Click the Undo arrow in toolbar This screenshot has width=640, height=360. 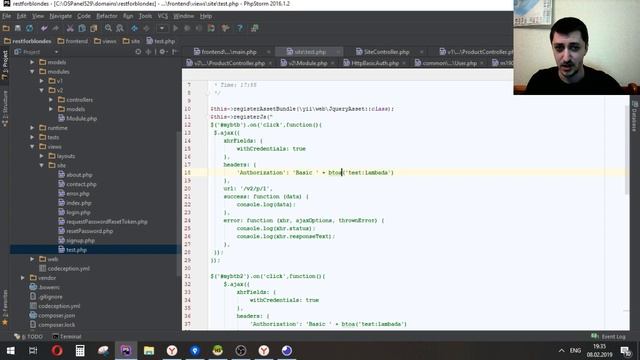(44, 28)
